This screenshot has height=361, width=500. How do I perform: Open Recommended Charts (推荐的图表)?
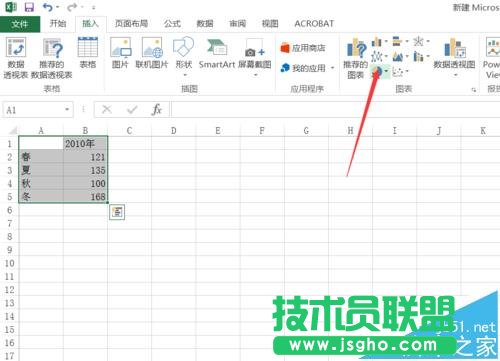[x=356, y=58]
